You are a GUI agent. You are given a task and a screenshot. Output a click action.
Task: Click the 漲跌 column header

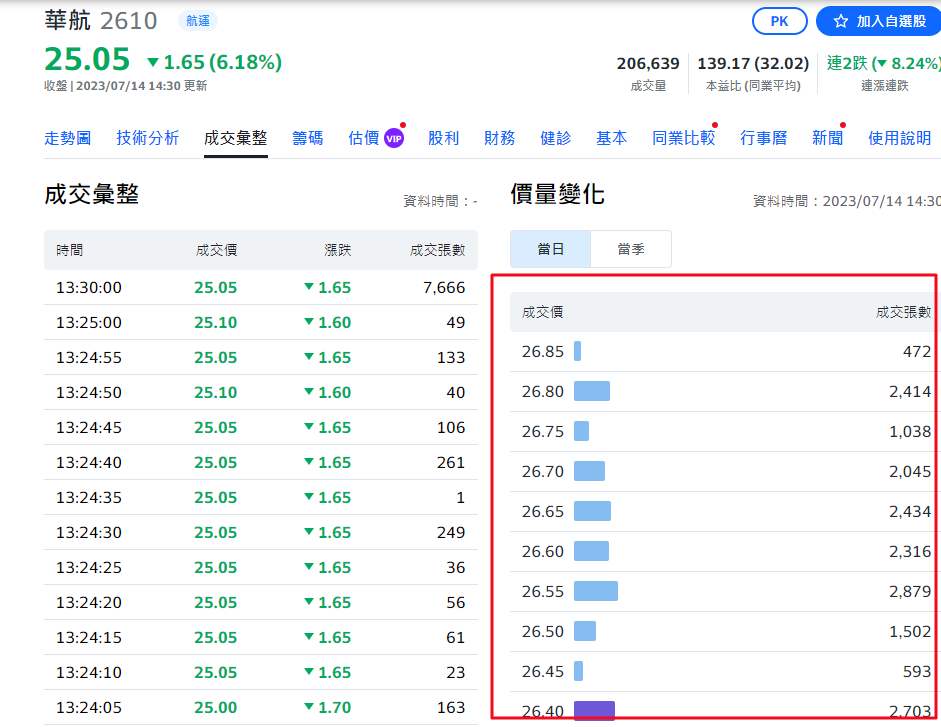pyautogui.click(x=337, y=250)
